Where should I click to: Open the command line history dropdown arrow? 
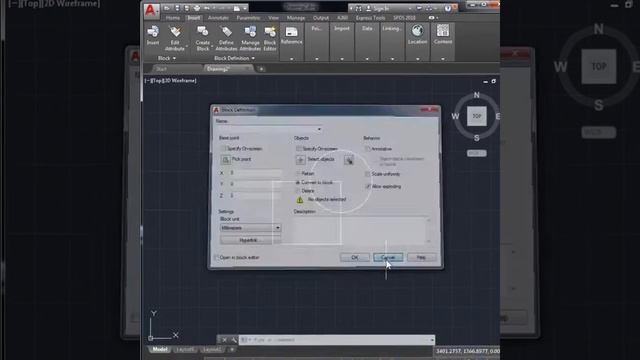click(431, 340)
